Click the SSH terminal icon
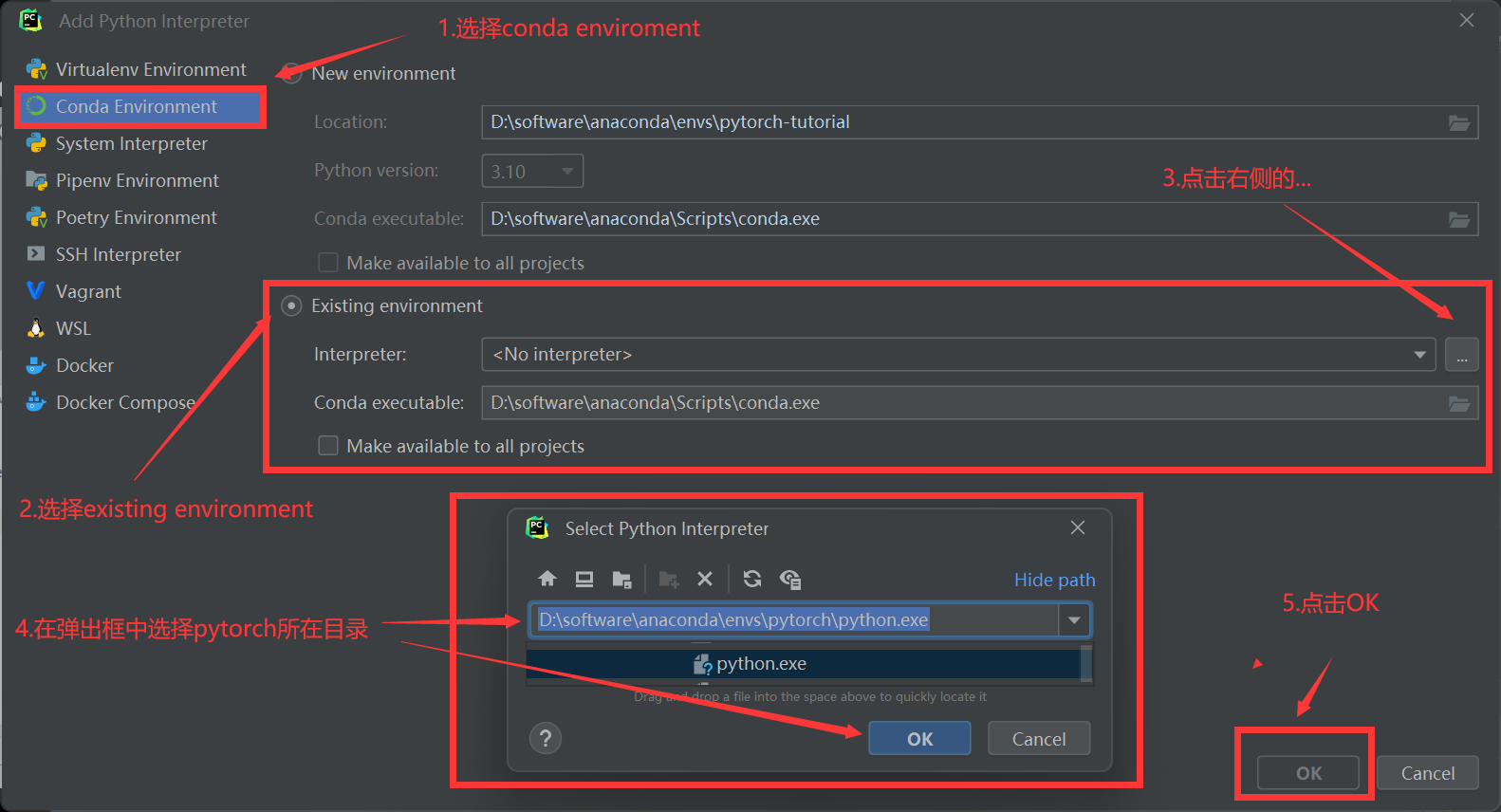Screen dimensions: 1501x812 point(36,254)
